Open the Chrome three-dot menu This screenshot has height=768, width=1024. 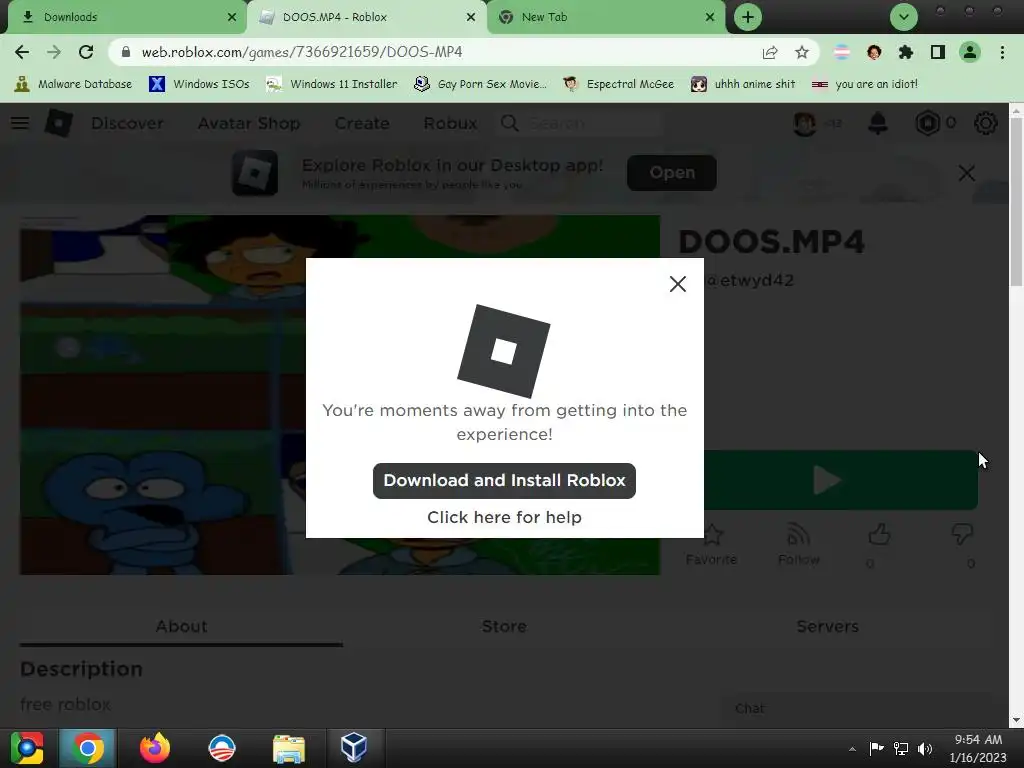(1002, 52)
